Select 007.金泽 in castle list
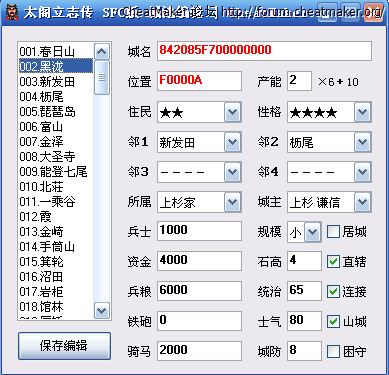 click(56, 141)
